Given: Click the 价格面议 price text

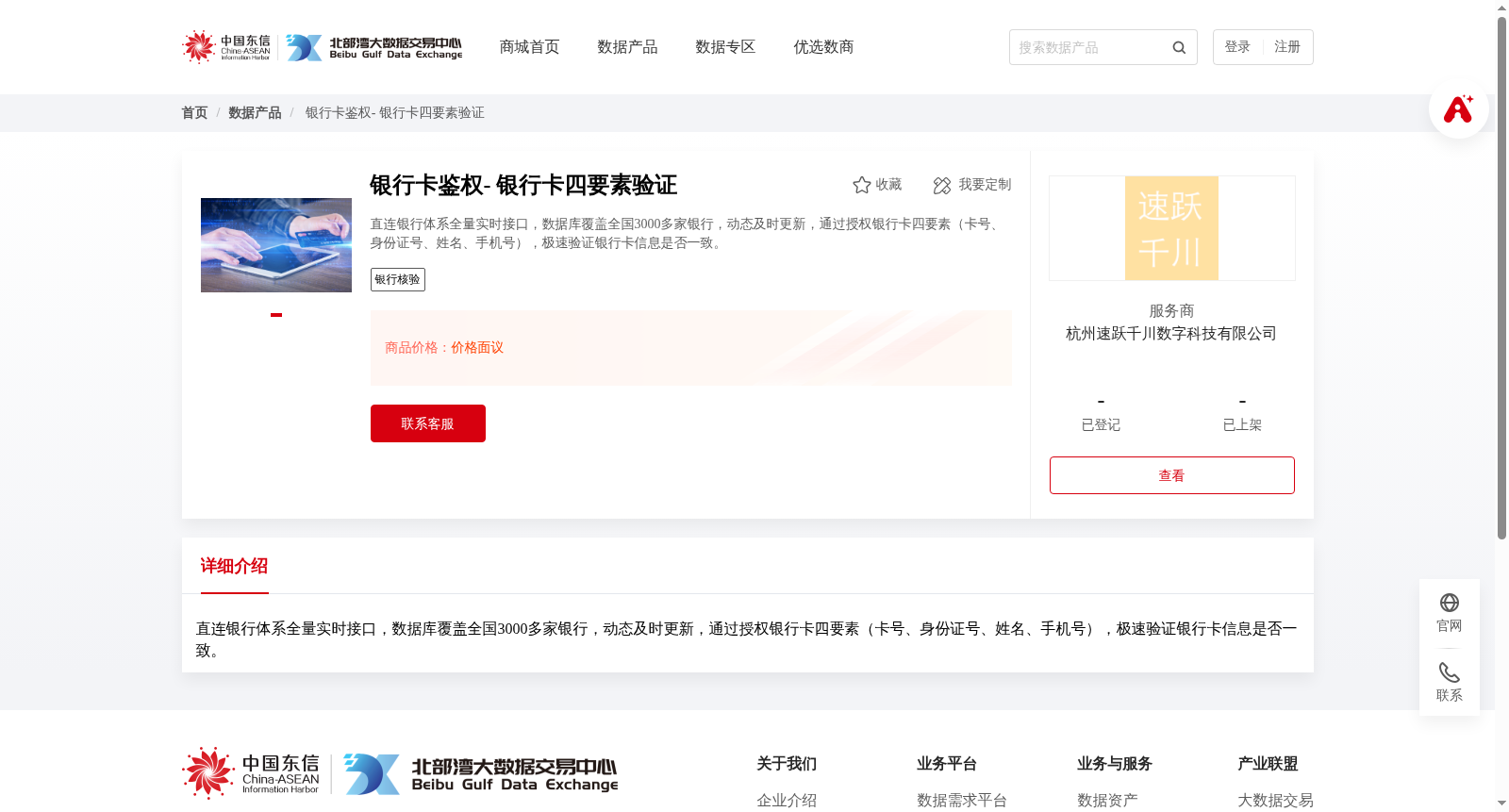Looking at the screenshot, I should [x=477, y=348].
